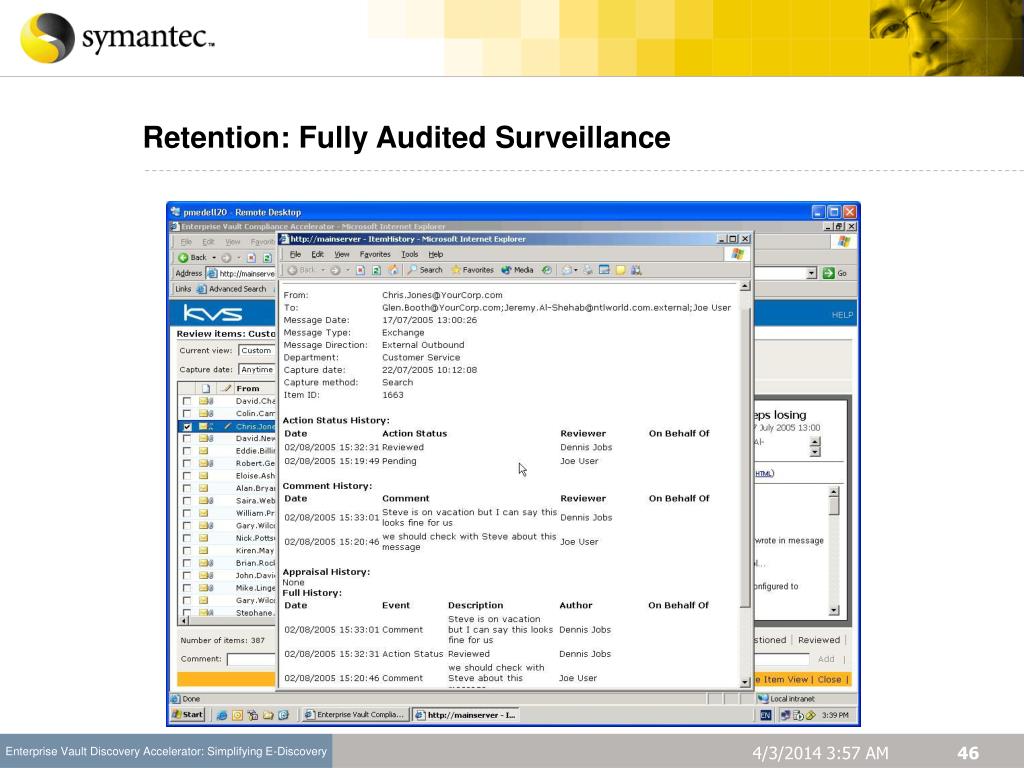Viewport: 1024px width, 768px height.
Task: Switch to Enterprise Vault Complia... taskbar button
Action: (x=357, y=715)
